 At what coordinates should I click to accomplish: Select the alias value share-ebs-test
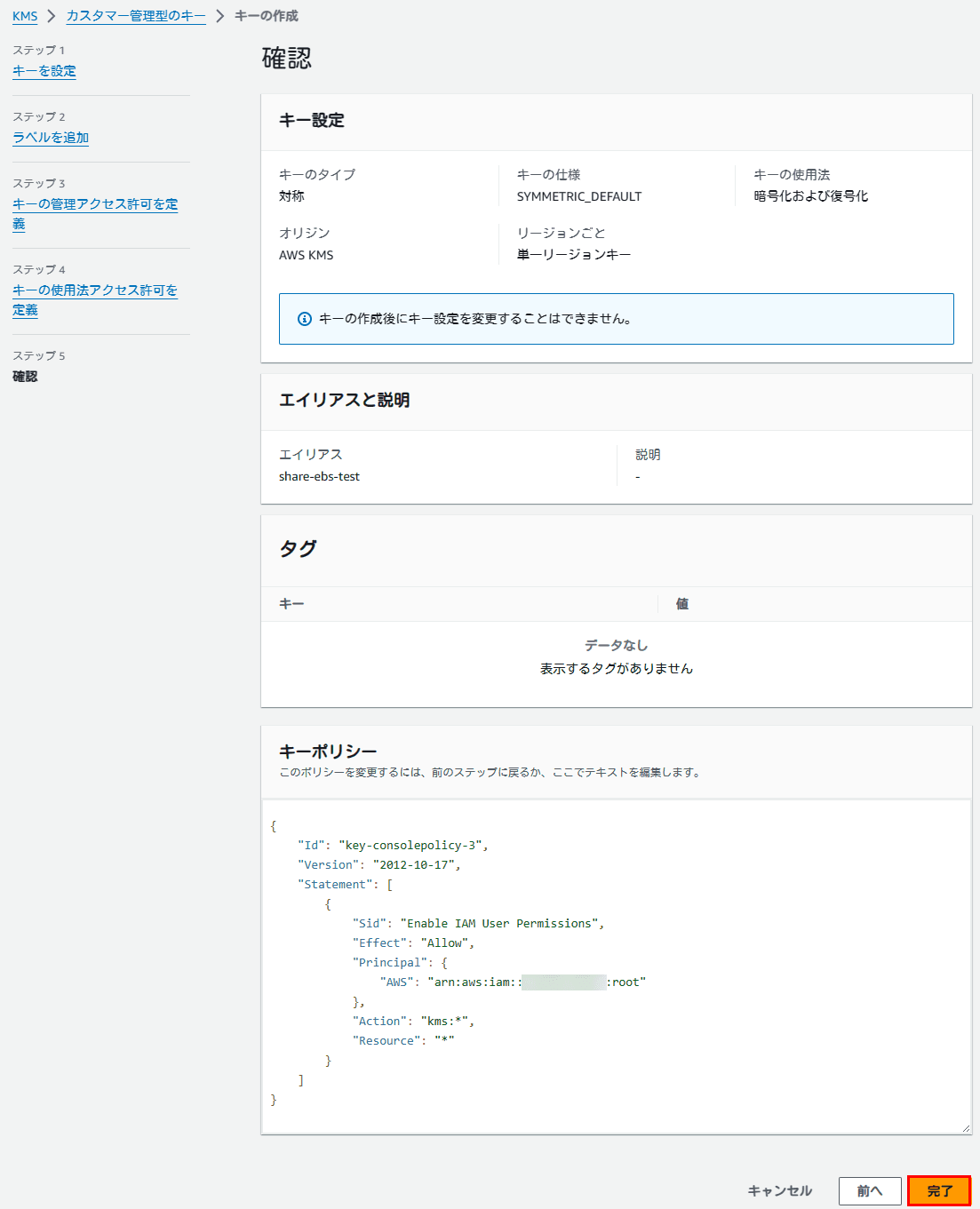pos(319,477)
